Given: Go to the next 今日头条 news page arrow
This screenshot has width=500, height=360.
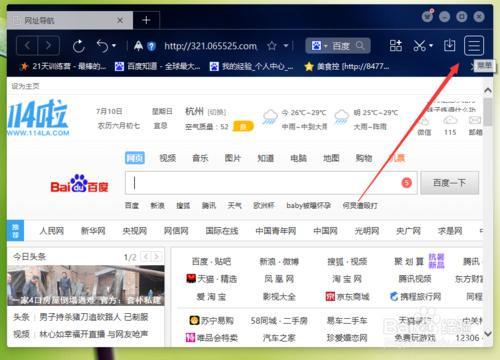Looking at the screenshot, I should point(157,257).
